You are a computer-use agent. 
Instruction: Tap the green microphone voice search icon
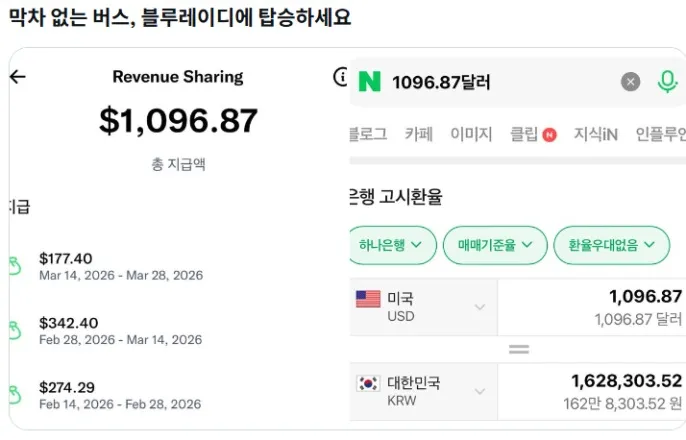tap(667, 82)
